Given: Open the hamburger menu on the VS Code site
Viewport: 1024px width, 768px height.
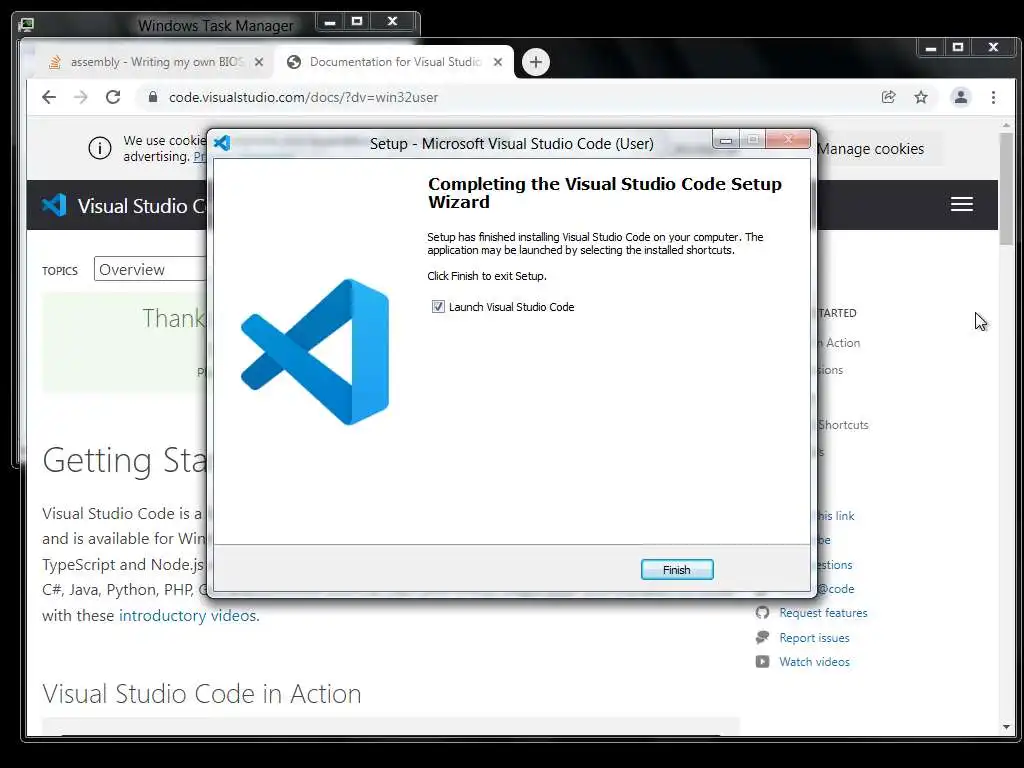Looking at the screenshot, I should [961, 204].
